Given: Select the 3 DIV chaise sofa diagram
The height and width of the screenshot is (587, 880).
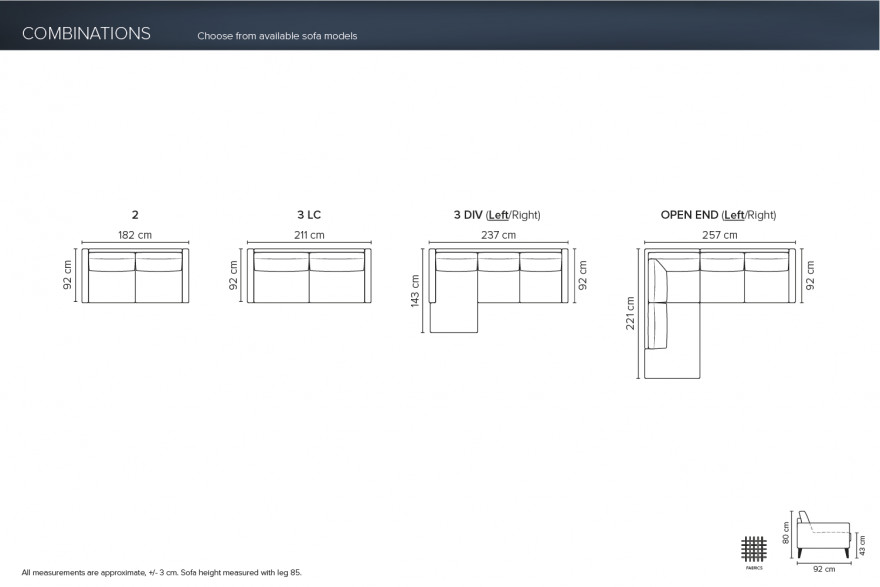Looking at the screenshot, I should tap(499, 290).
